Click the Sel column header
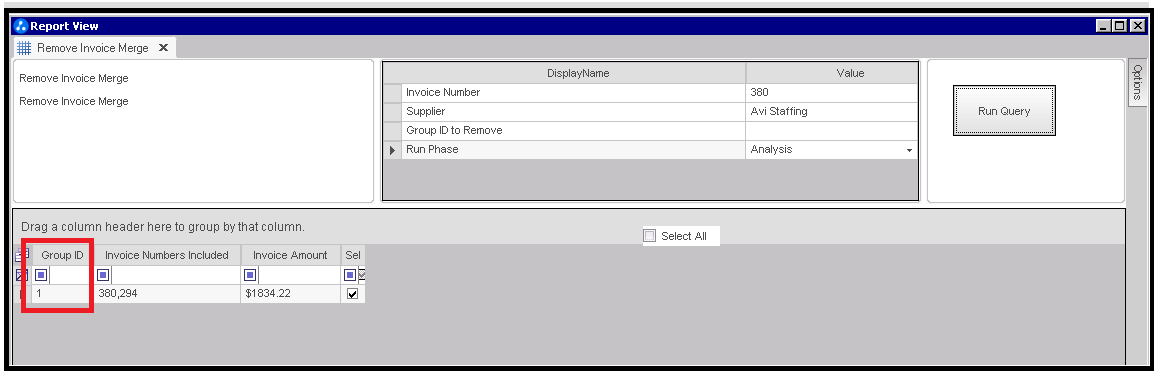 tap(353, 255)
